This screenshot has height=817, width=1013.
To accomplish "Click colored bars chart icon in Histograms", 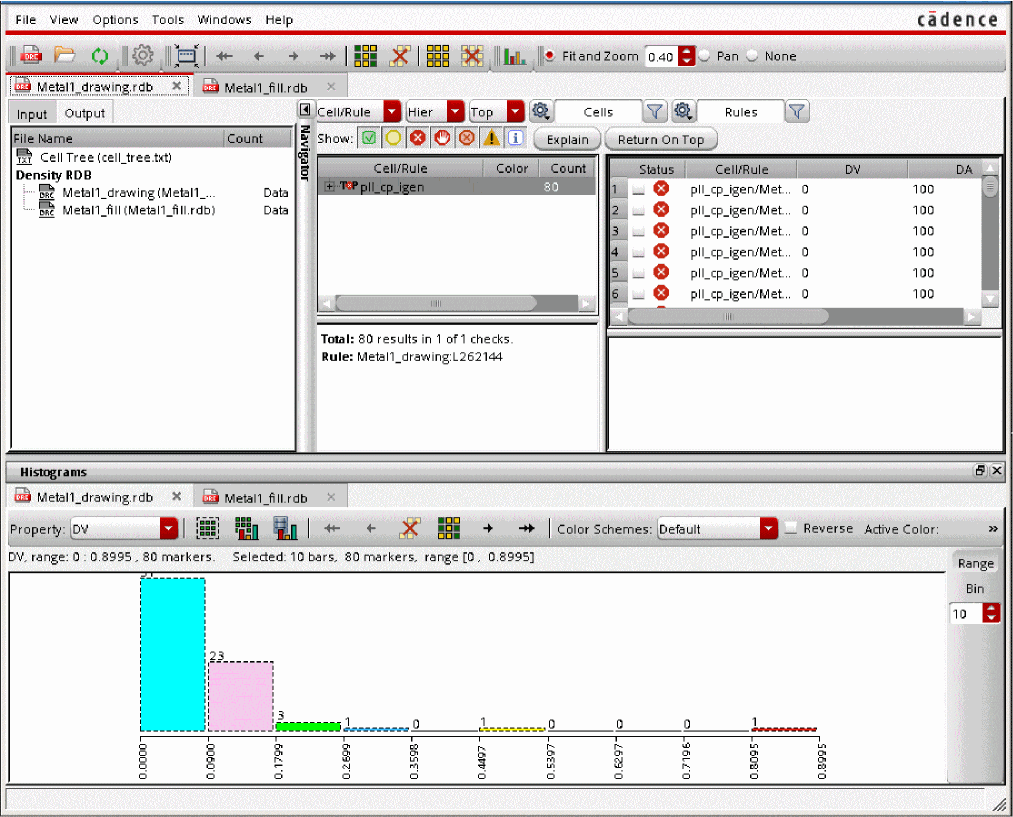I will click(246, 528).
